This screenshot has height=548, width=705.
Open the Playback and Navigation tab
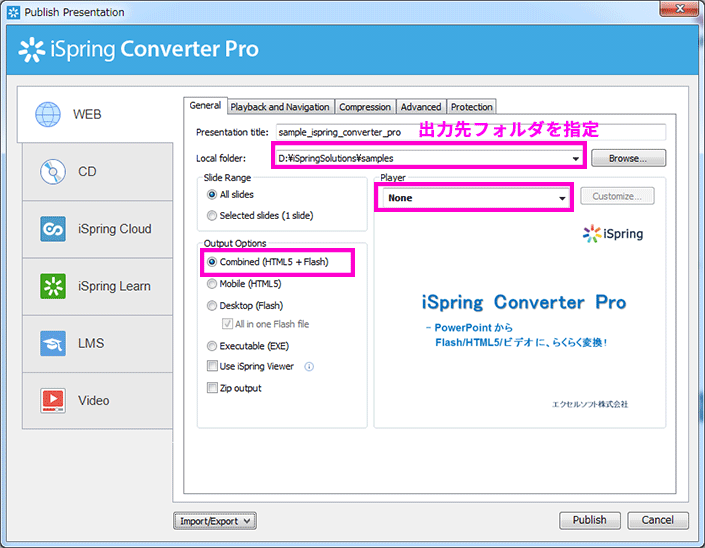pyautogui.click(x=280, y=107)
